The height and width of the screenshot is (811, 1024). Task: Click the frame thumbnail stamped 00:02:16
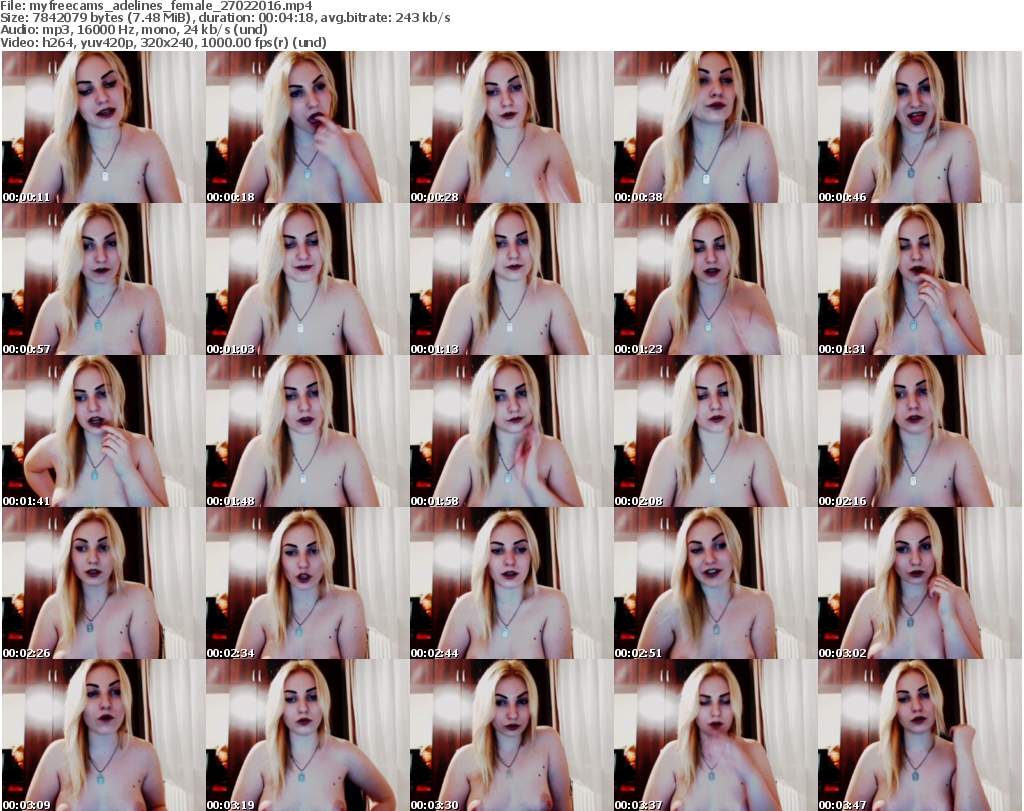(x=920, y=431)
